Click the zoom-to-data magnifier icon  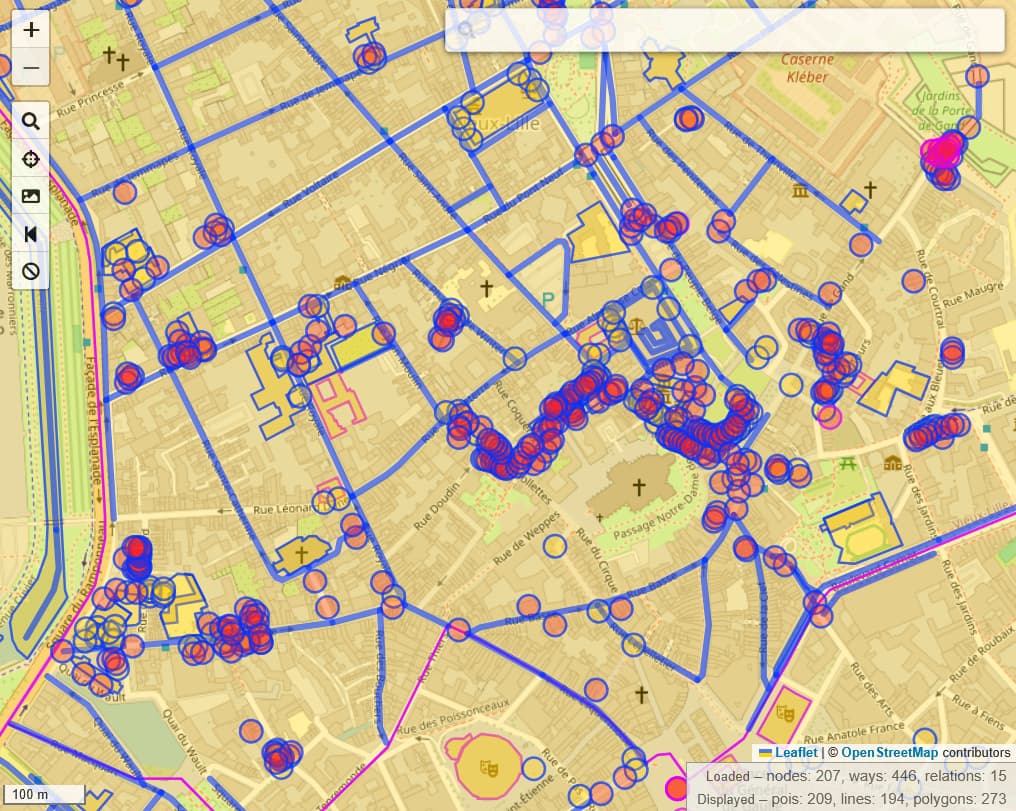(31, 122)
